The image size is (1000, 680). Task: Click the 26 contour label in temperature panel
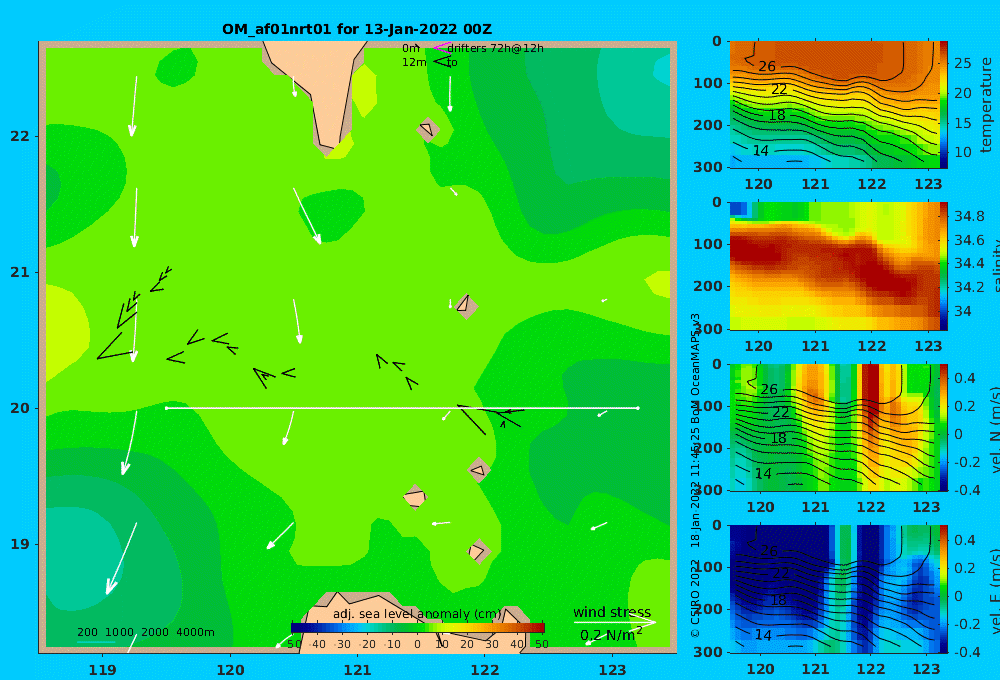(x=767, y=66)
